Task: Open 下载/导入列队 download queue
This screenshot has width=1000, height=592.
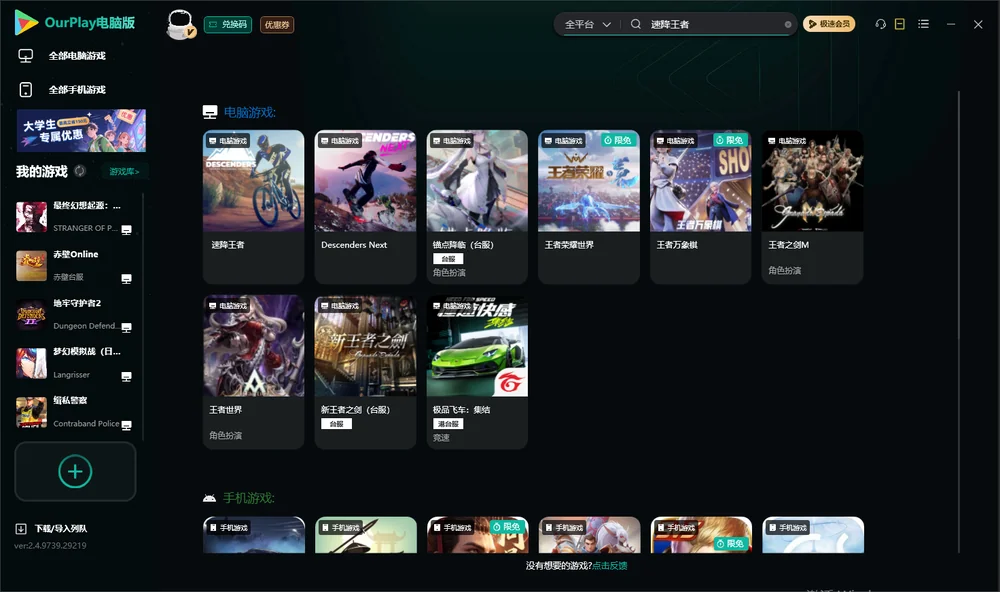Action: pyautogui.click(x=61, y=529)
